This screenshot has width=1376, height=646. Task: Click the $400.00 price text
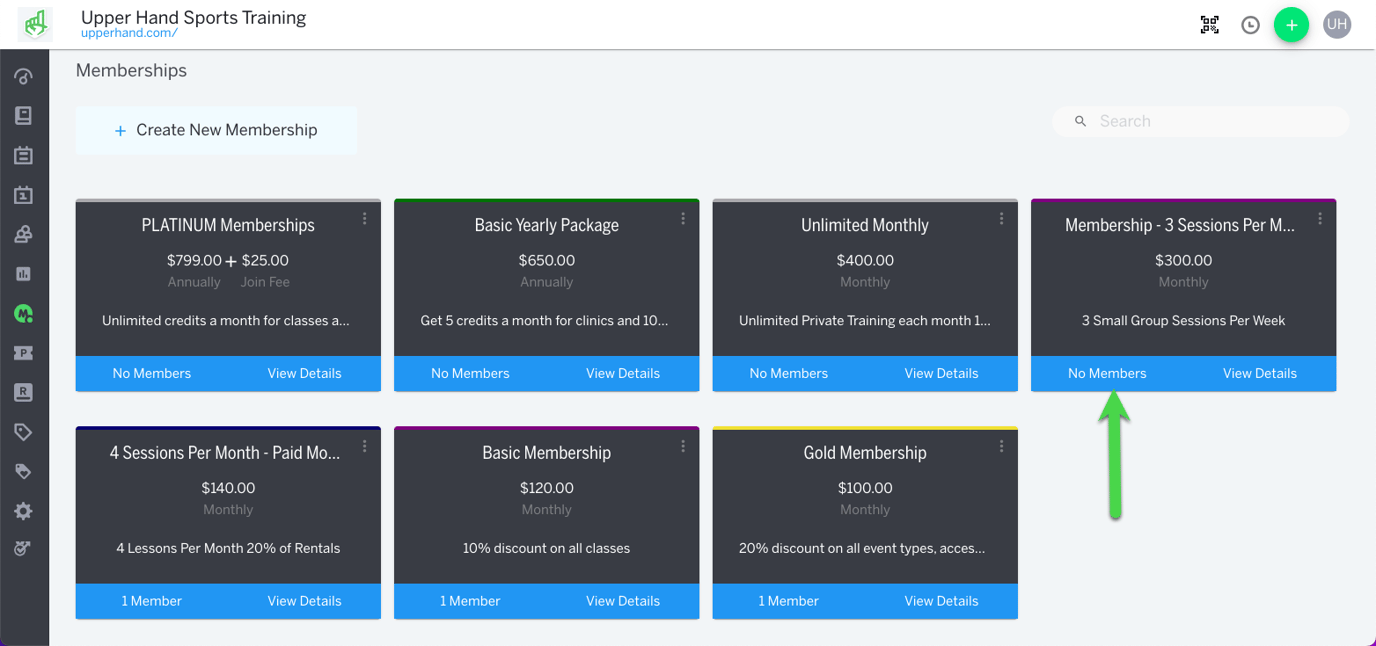click(x=865, y=260)
